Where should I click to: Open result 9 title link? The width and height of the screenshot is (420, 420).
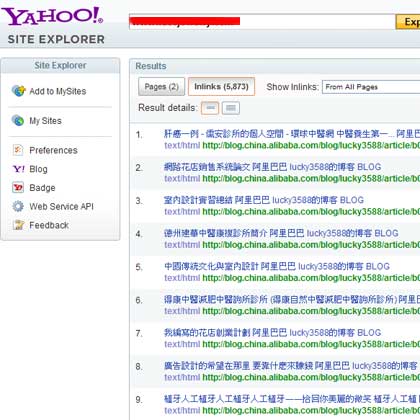[x=292, y=399]
